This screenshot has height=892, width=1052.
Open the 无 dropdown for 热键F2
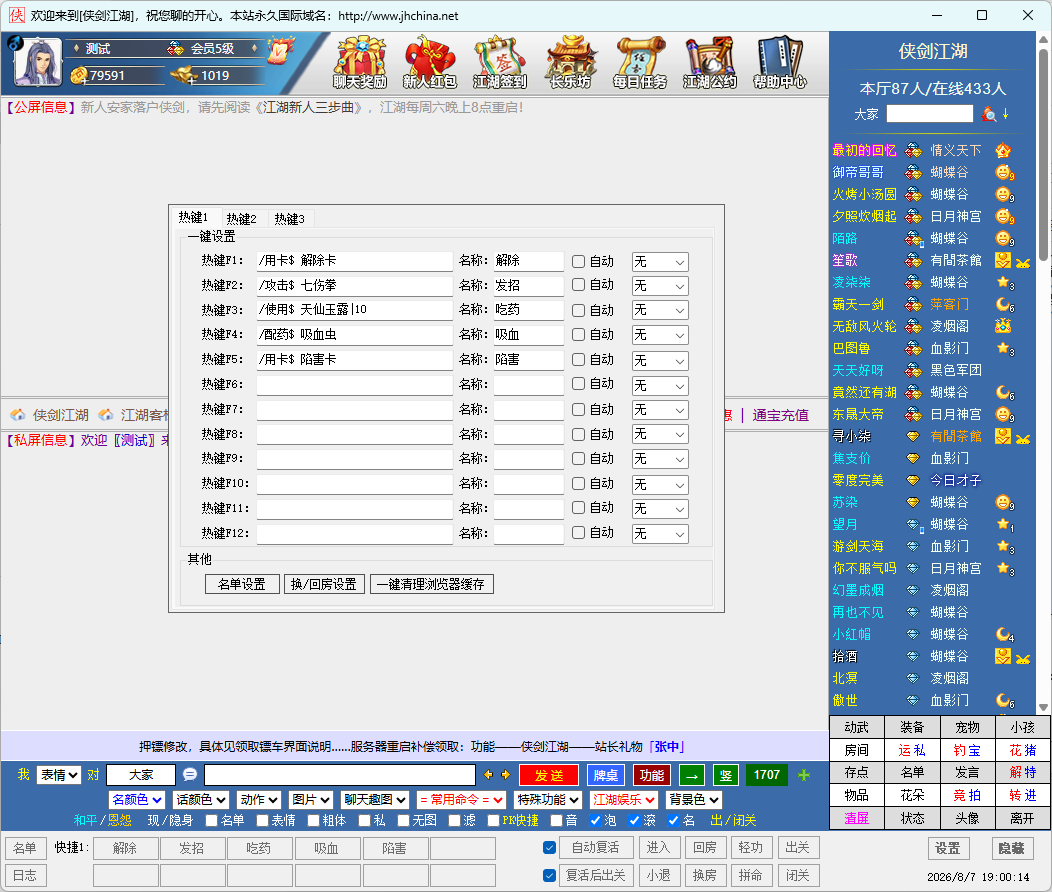click(660, 286)
